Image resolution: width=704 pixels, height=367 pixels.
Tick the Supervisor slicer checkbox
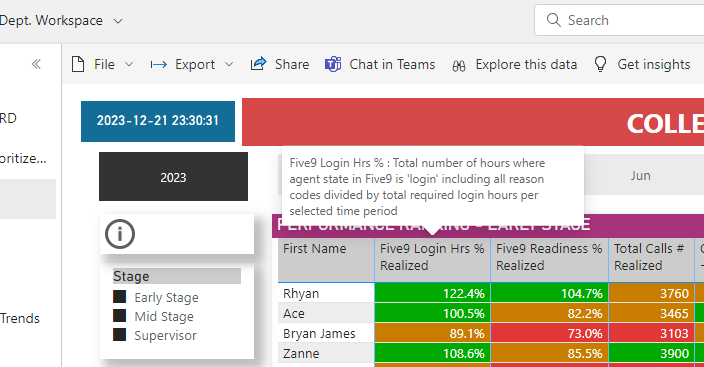tap(119, 335)
